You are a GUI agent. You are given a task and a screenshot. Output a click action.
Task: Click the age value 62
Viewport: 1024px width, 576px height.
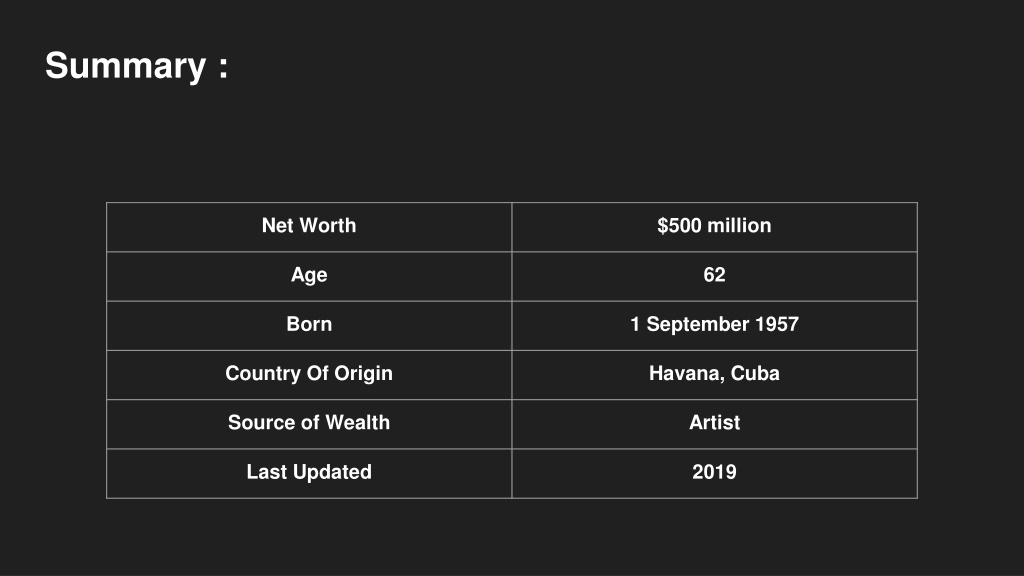pos(714,276)
